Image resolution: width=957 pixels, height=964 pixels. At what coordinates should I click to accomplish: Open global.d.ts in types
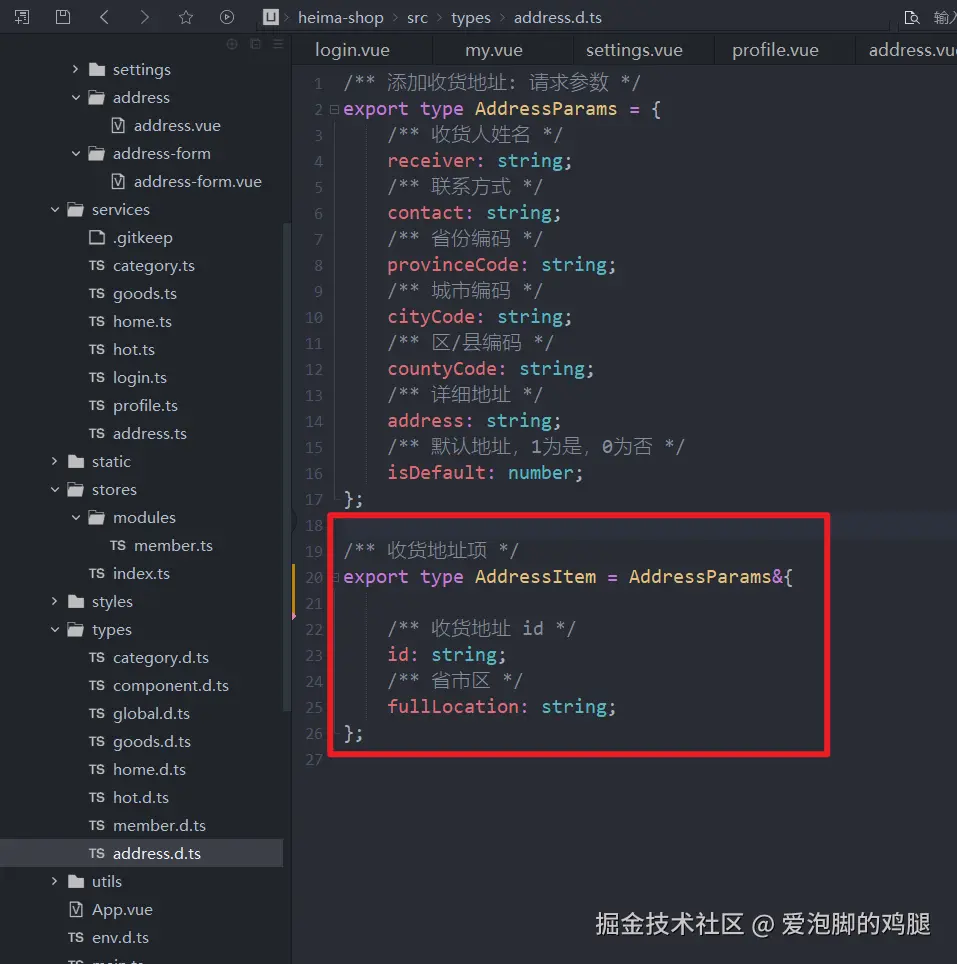click(151, 714)
